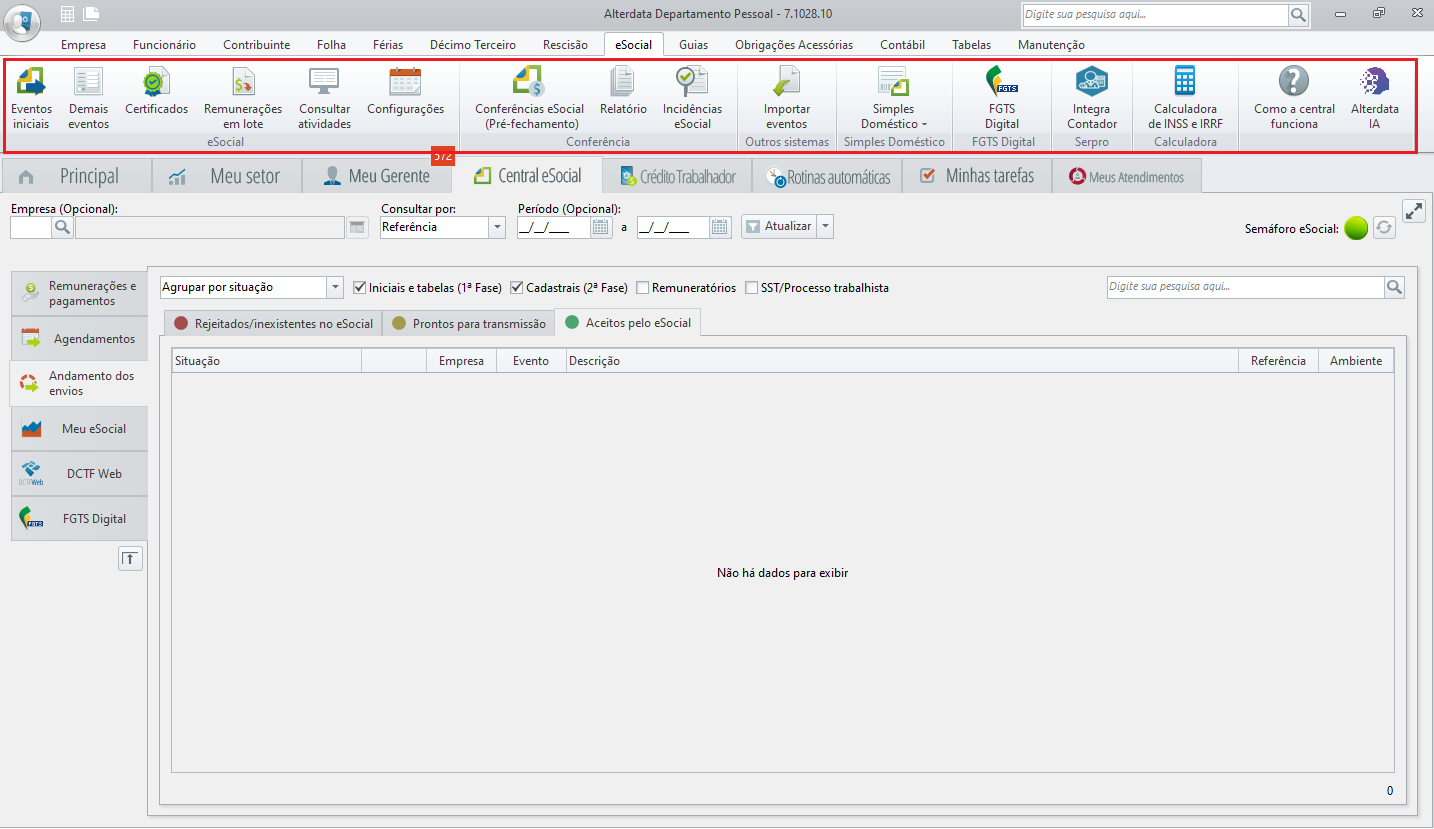Expand the Atualizar button dropdown arrow
This screenshot has width=1434, height=829.
pyautogui.click(x=825, y=226)
